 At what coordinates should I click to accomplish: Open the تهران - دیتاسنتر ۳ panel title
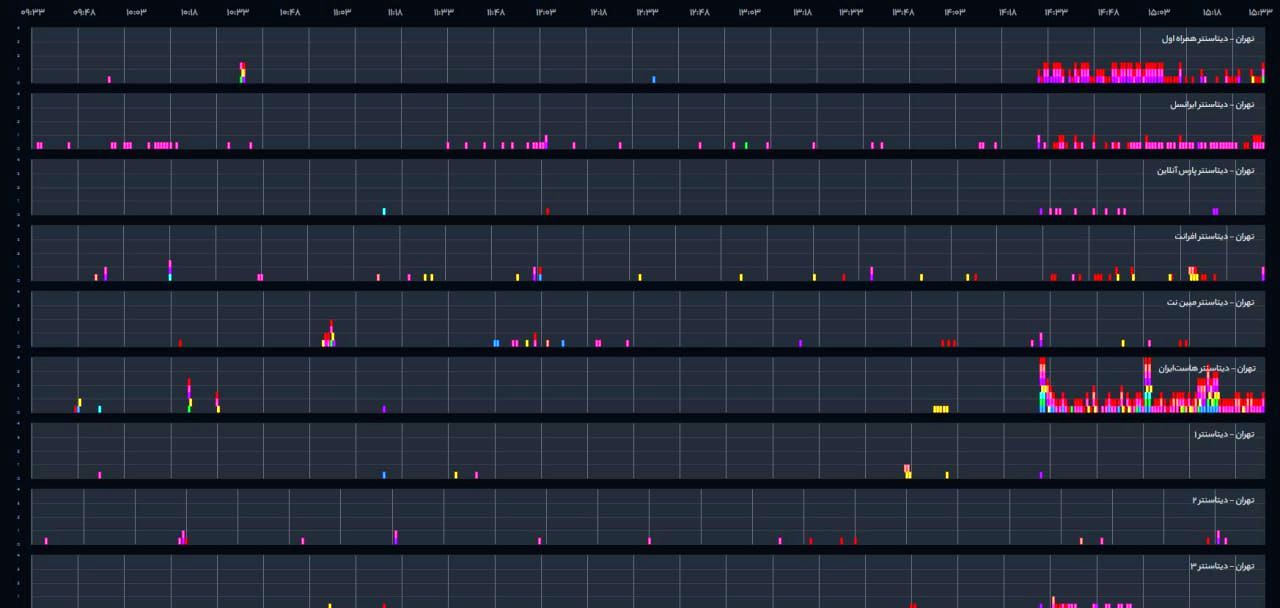pos(1222,567)
